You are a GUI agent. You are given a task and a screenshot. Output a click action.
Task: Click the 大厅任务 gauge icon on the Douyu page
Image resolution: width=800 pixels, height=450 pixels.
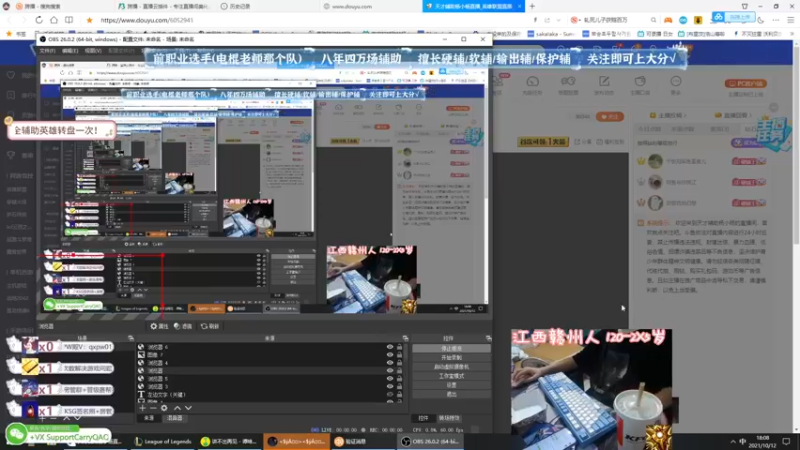tap(532, 82)
